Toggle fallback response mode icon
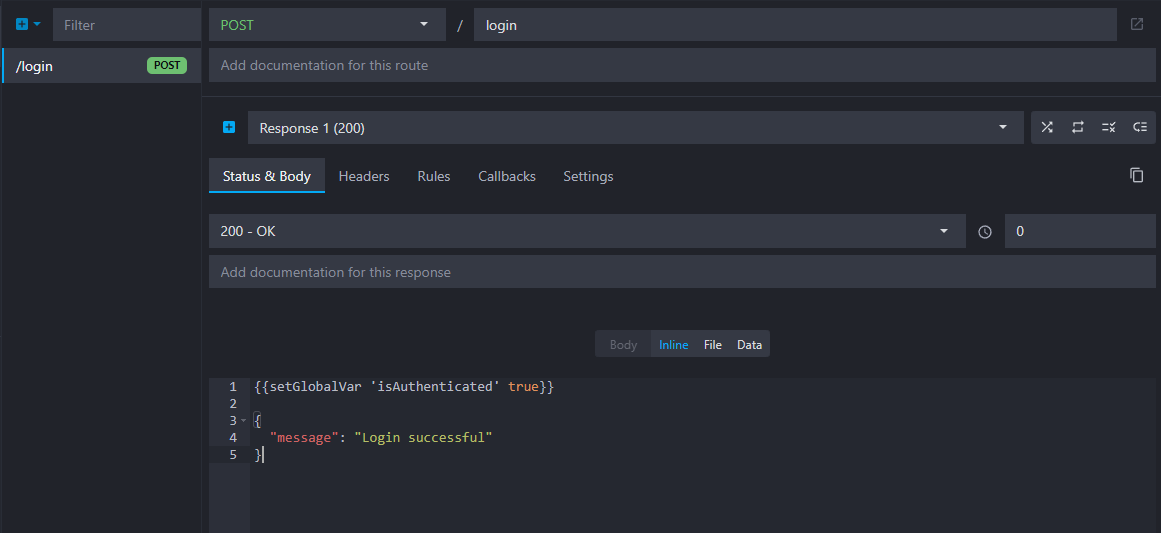 1139,127
